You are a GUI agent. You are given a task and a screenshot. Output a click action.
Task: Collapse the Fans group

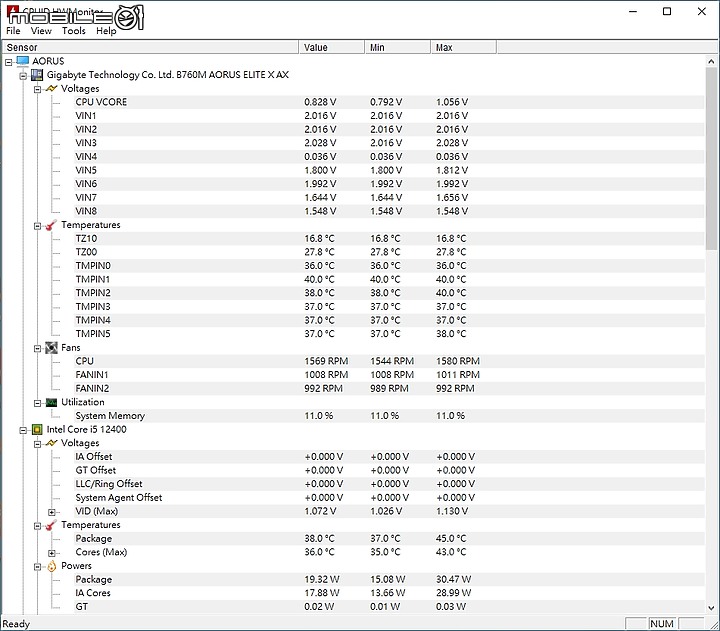(38, 349)
